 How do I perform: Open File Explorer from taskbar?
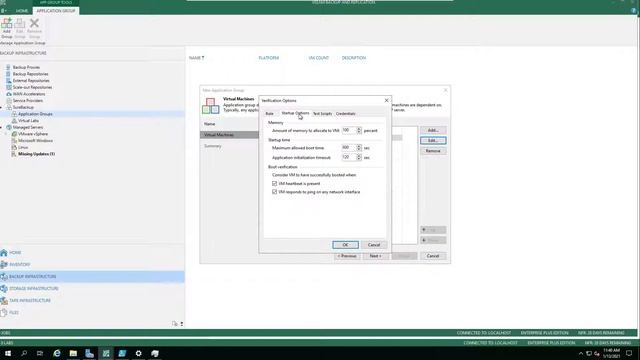pyautogui.click(x=73, y=353)
